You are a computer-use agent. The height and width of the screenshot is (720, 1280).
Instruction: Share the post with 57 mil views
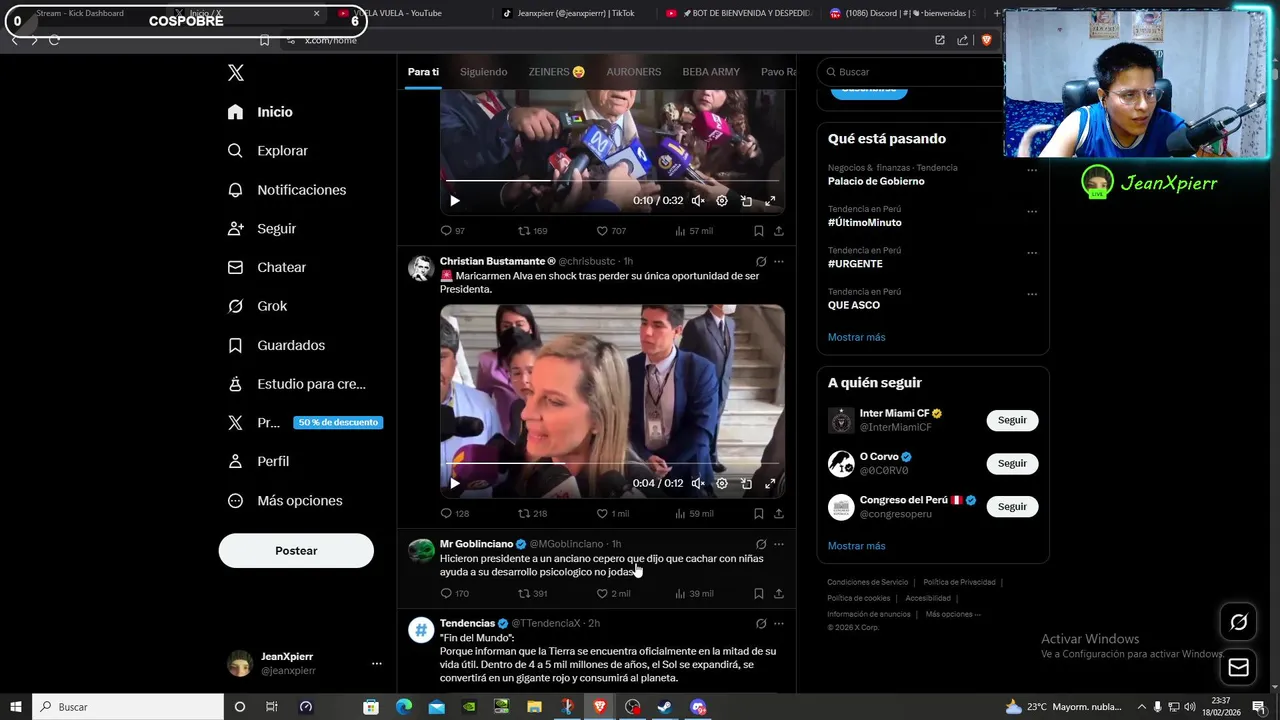pos(779,231)
